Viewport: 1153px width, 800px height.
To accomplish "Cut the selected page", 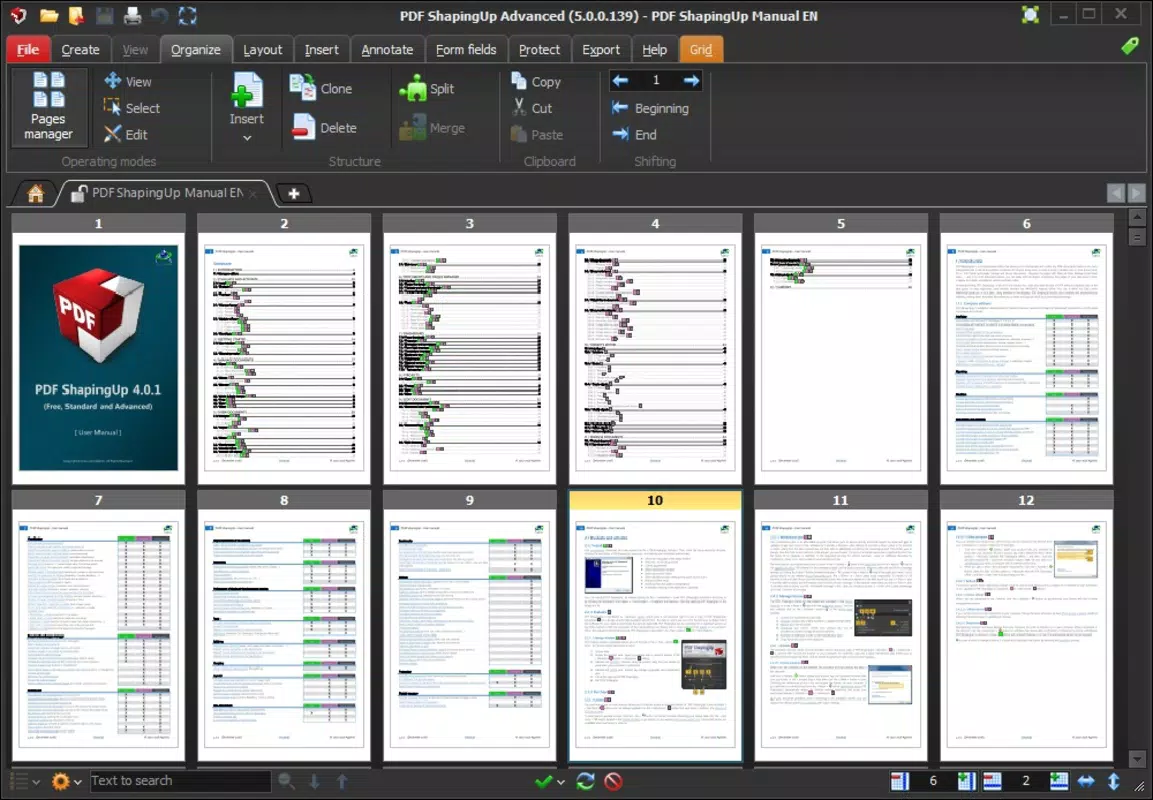I will [532, 108].
